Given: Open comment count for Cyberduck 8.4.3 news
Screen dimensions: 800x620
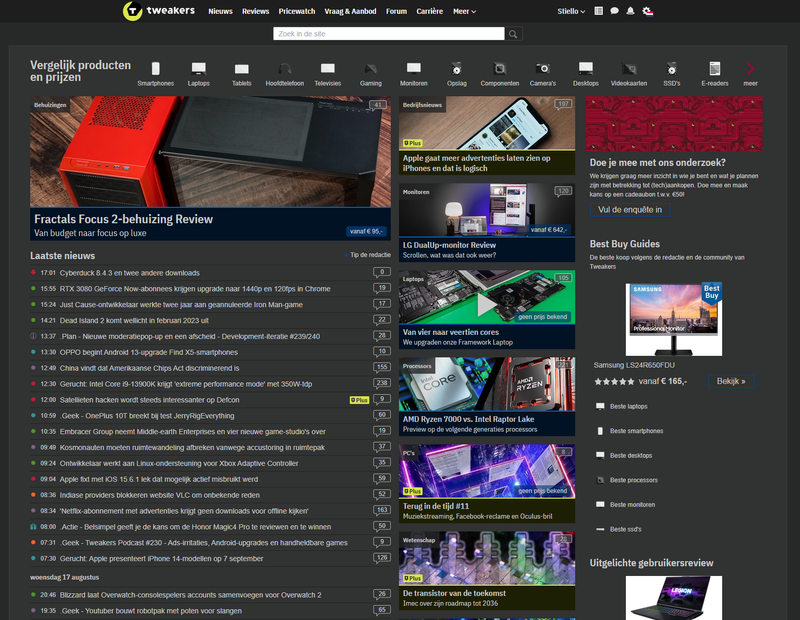Looking at the screenshot, I should click(x=382, y=272).
